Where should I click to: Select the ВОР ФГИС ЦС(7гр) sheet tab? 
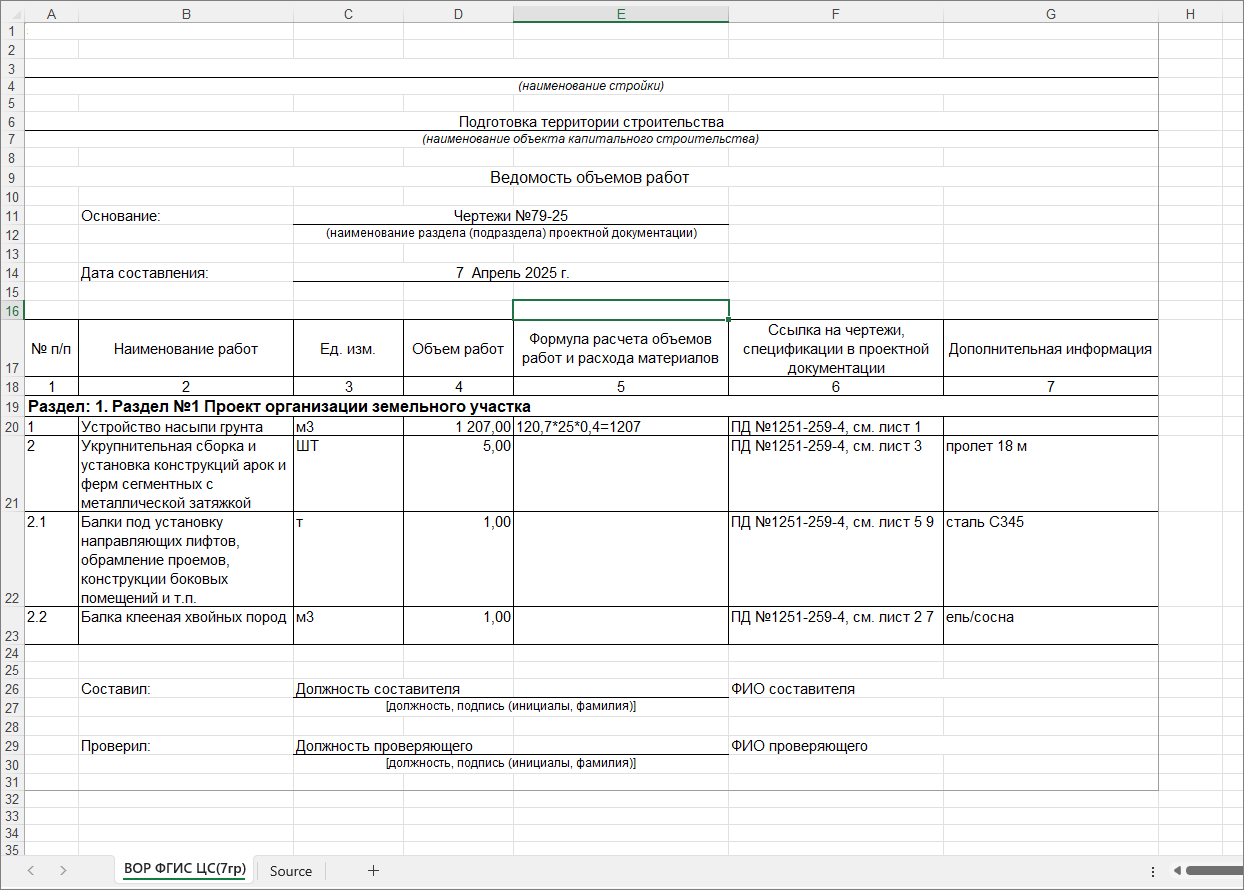(184, 870)
